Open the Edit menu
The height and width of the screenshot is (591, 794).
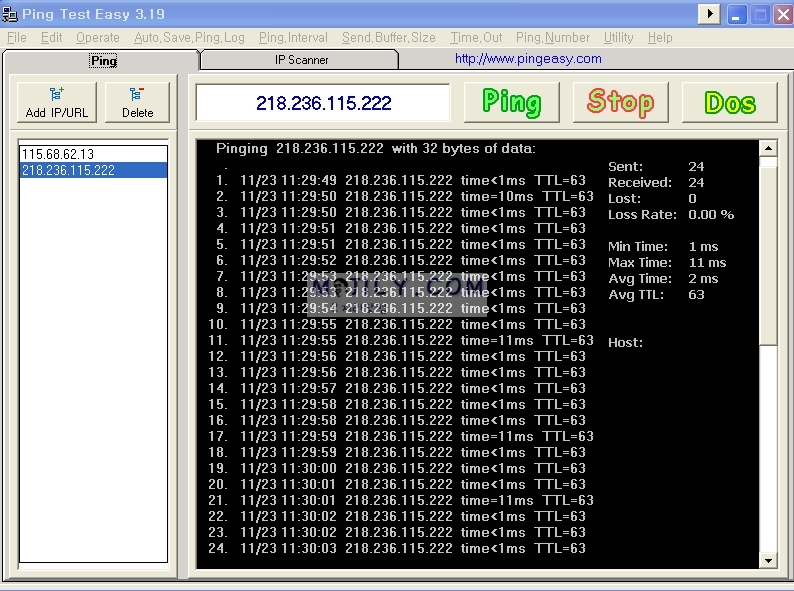point(52,38)
